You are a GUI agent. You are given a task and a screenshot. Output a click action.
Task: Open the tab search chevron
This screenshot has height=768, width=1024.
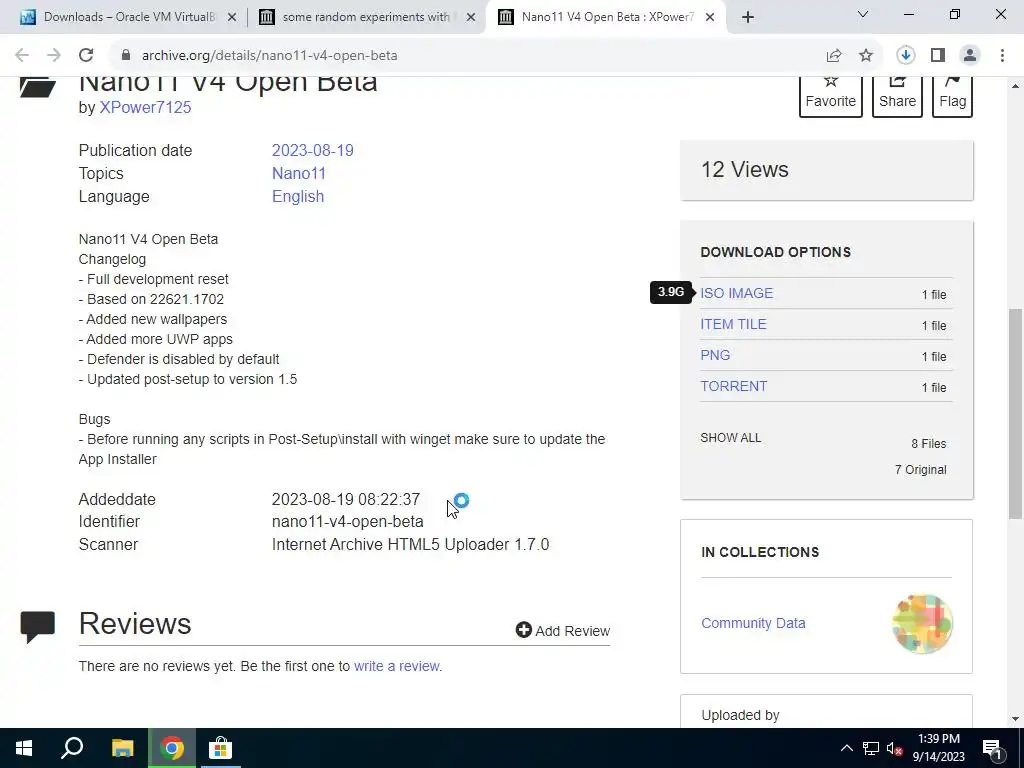point(863,14)
